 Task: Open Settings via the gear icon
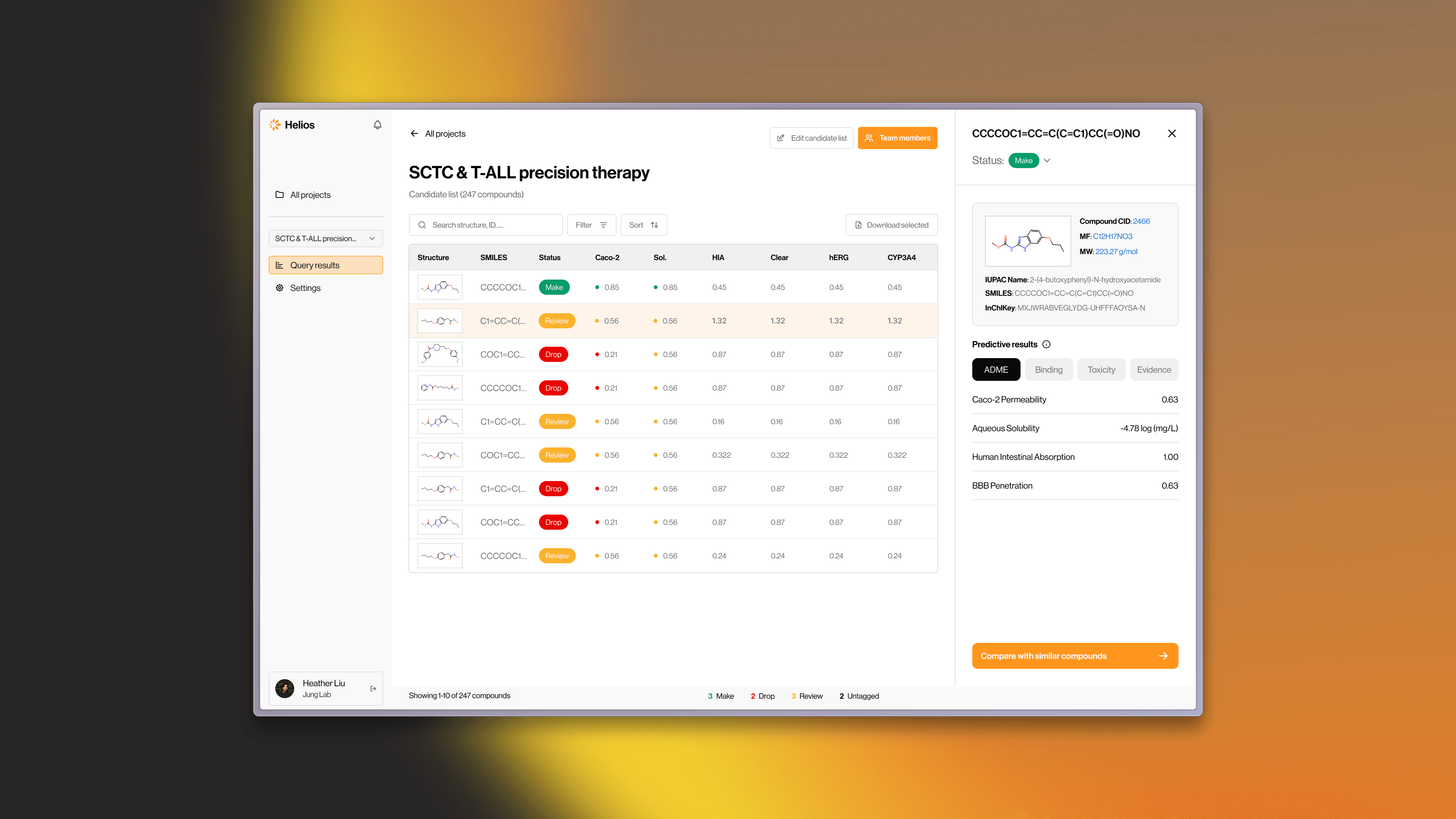coord(279,288)
